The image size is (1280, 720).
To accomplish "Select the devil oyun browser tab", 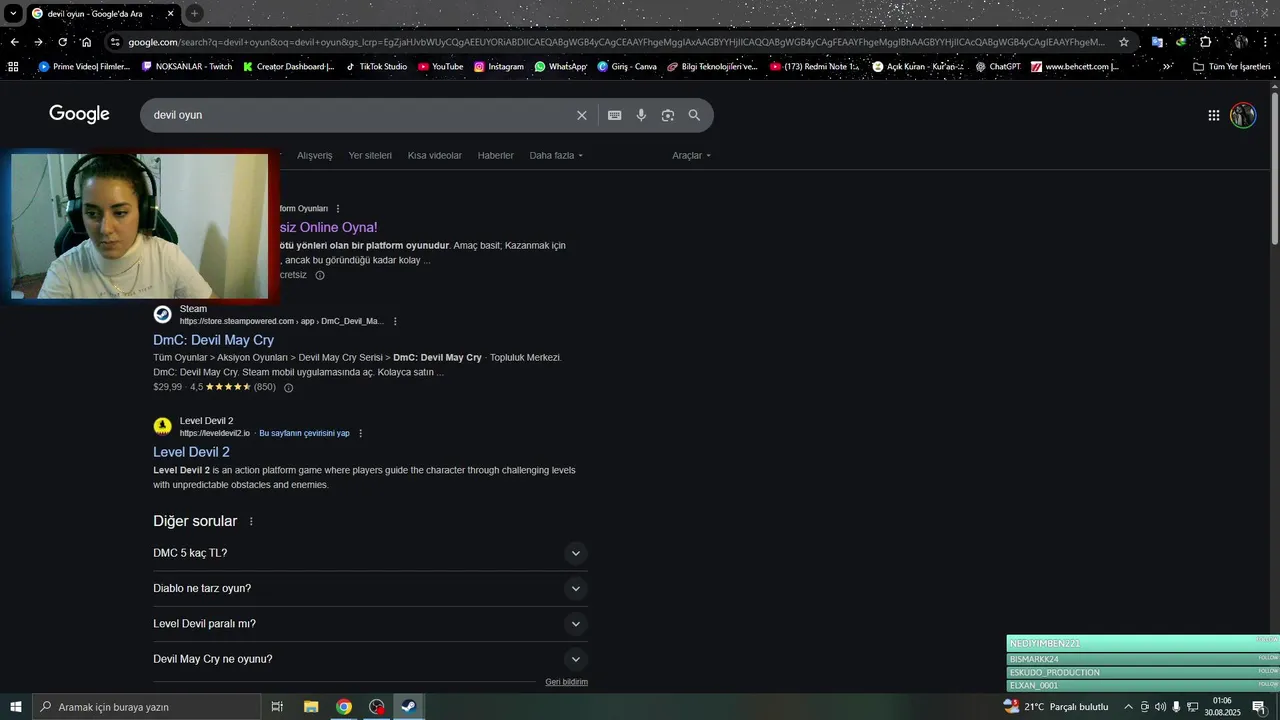I will (103, 14).
